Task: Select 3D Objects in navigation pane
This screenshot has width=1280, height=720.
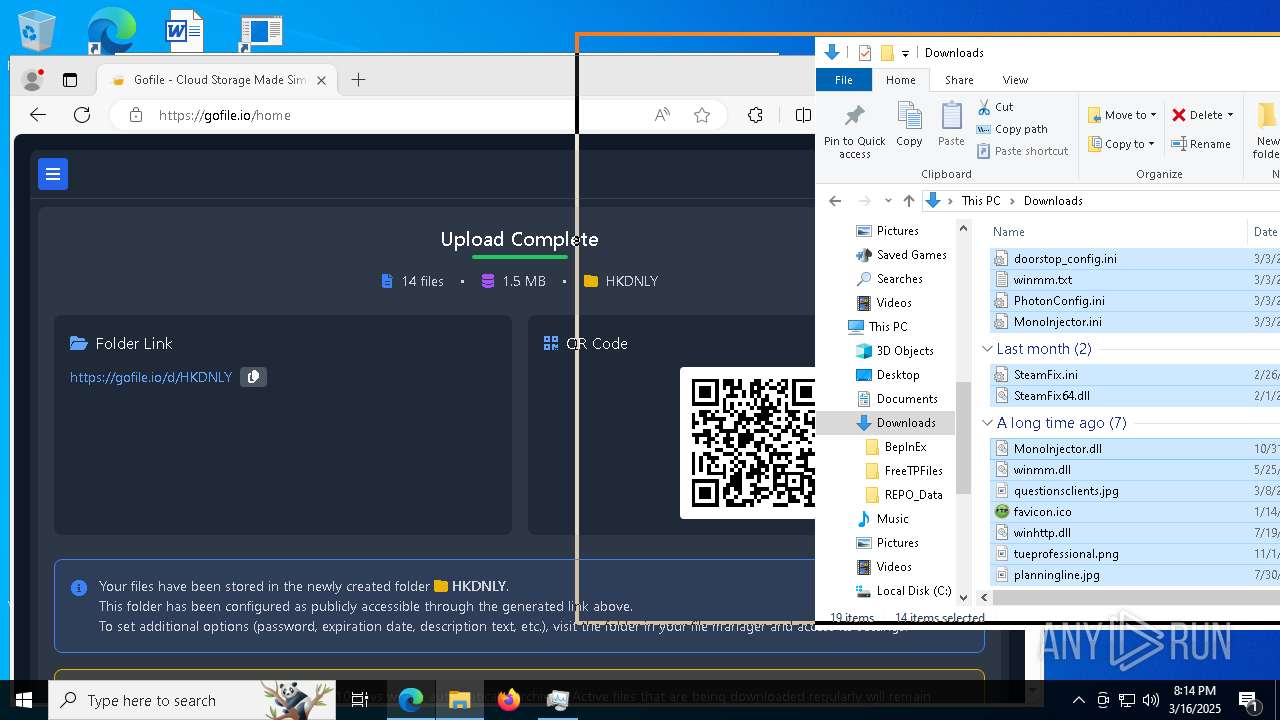Action: (x=905, y=351)
